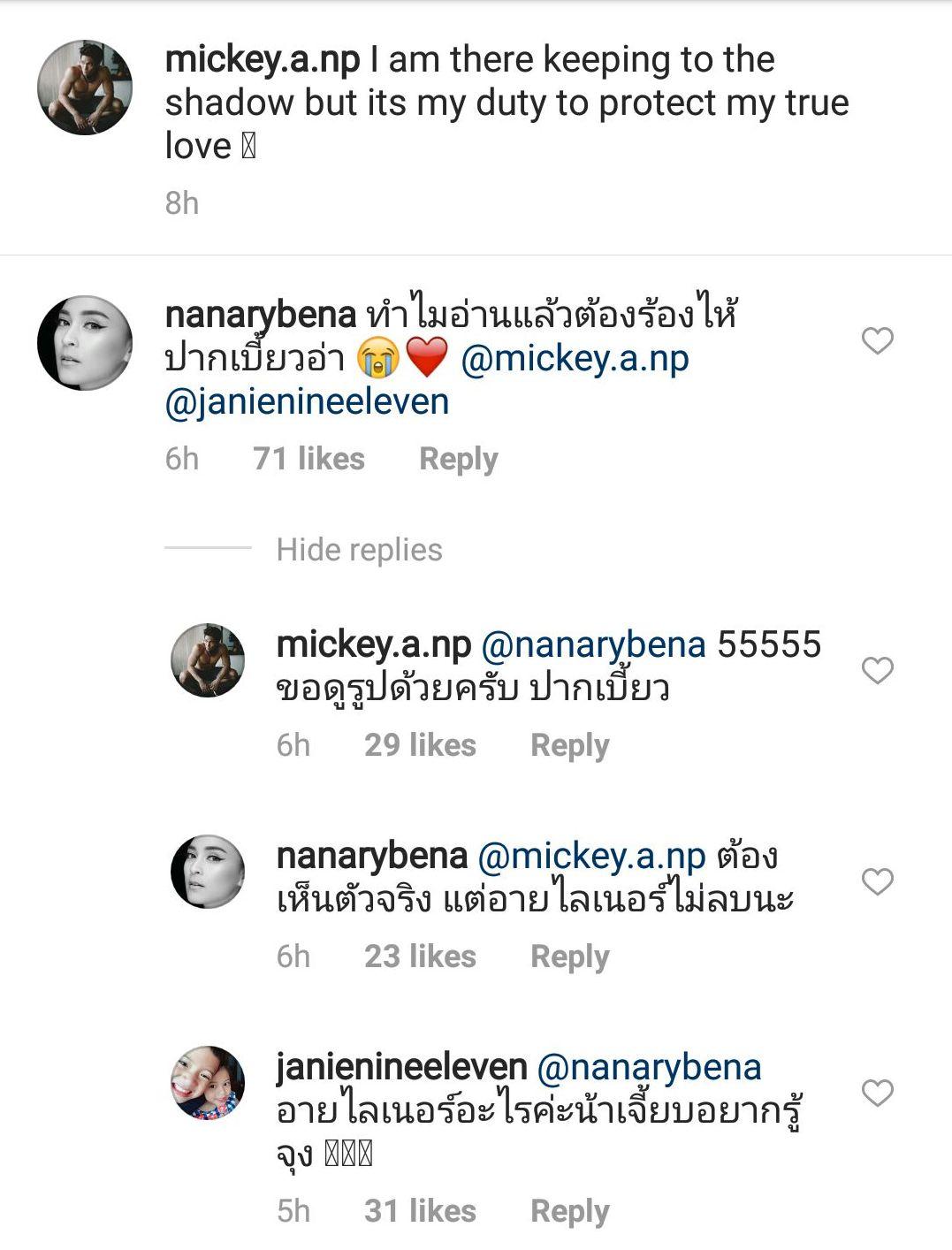Reply to janienineeleven's 31 likes comment
952x1250 pixels.
click(569, 1211)
